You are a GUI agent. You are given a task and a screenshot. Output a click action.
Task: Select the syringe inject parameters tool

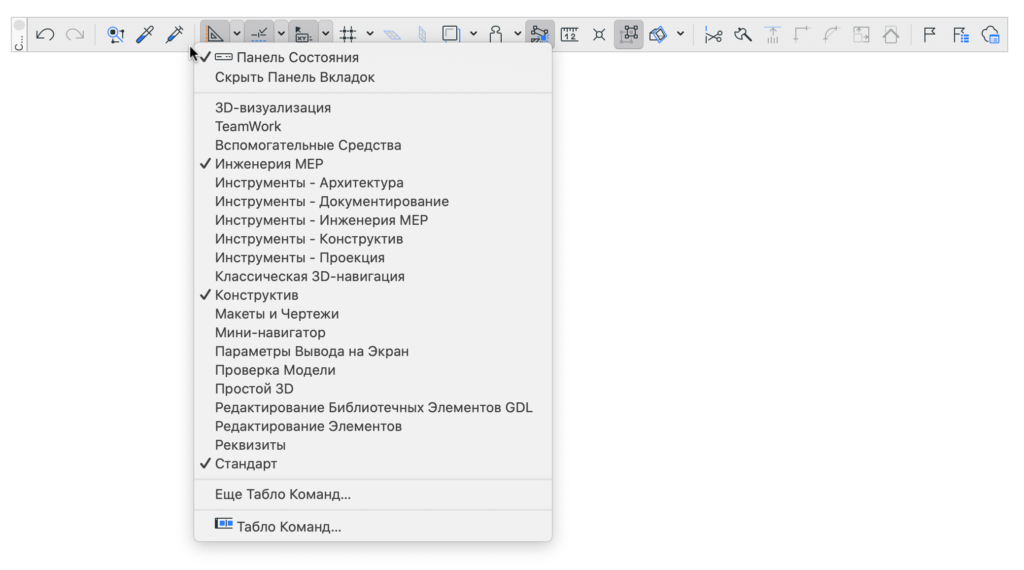coord(174,35)
